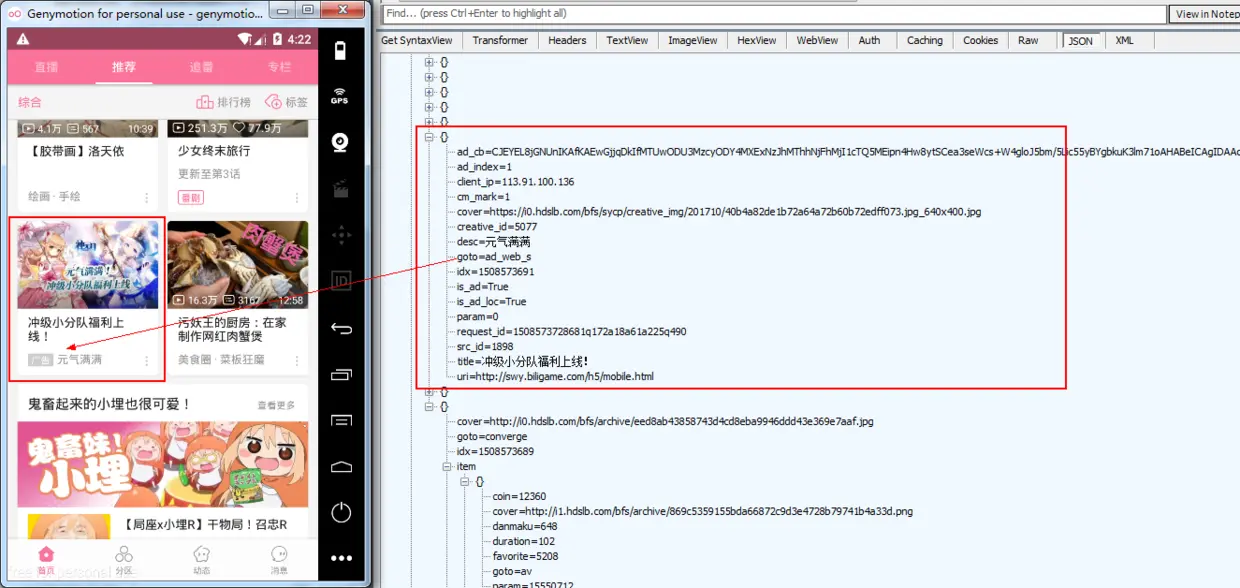Open Genymotion battery widget icon
1240x588 pixels.
[341, 51]
